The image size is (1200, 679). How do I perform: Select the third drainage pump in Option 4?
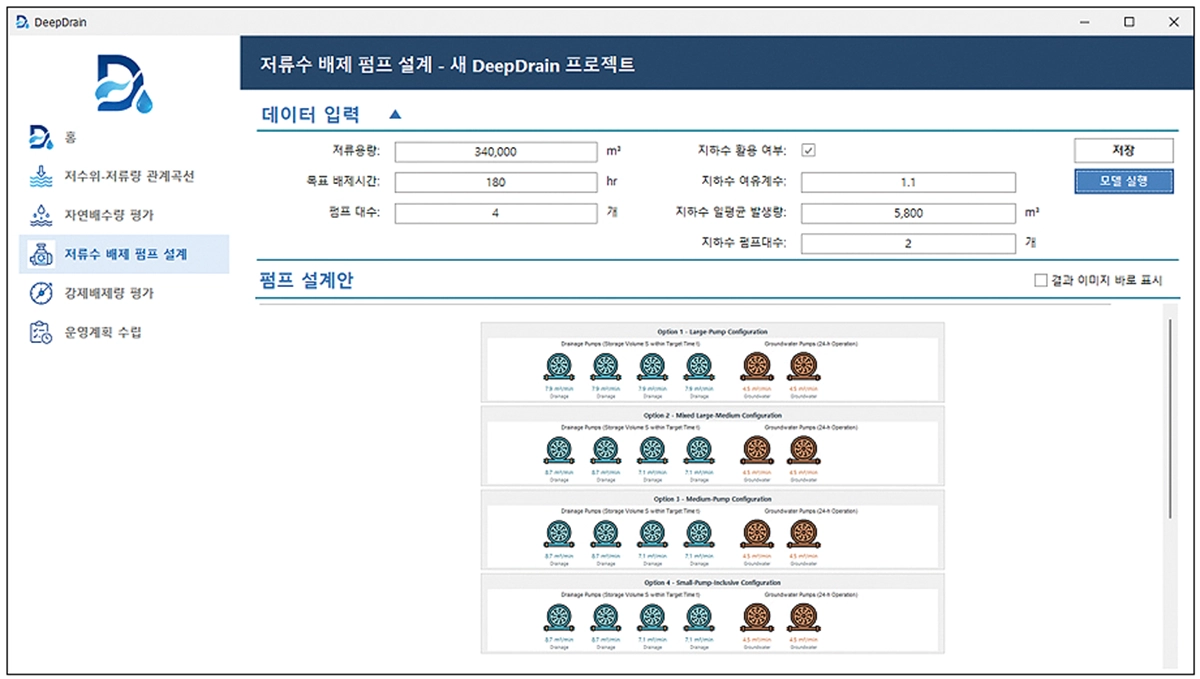pyautogui.click(x=652, y=617)
